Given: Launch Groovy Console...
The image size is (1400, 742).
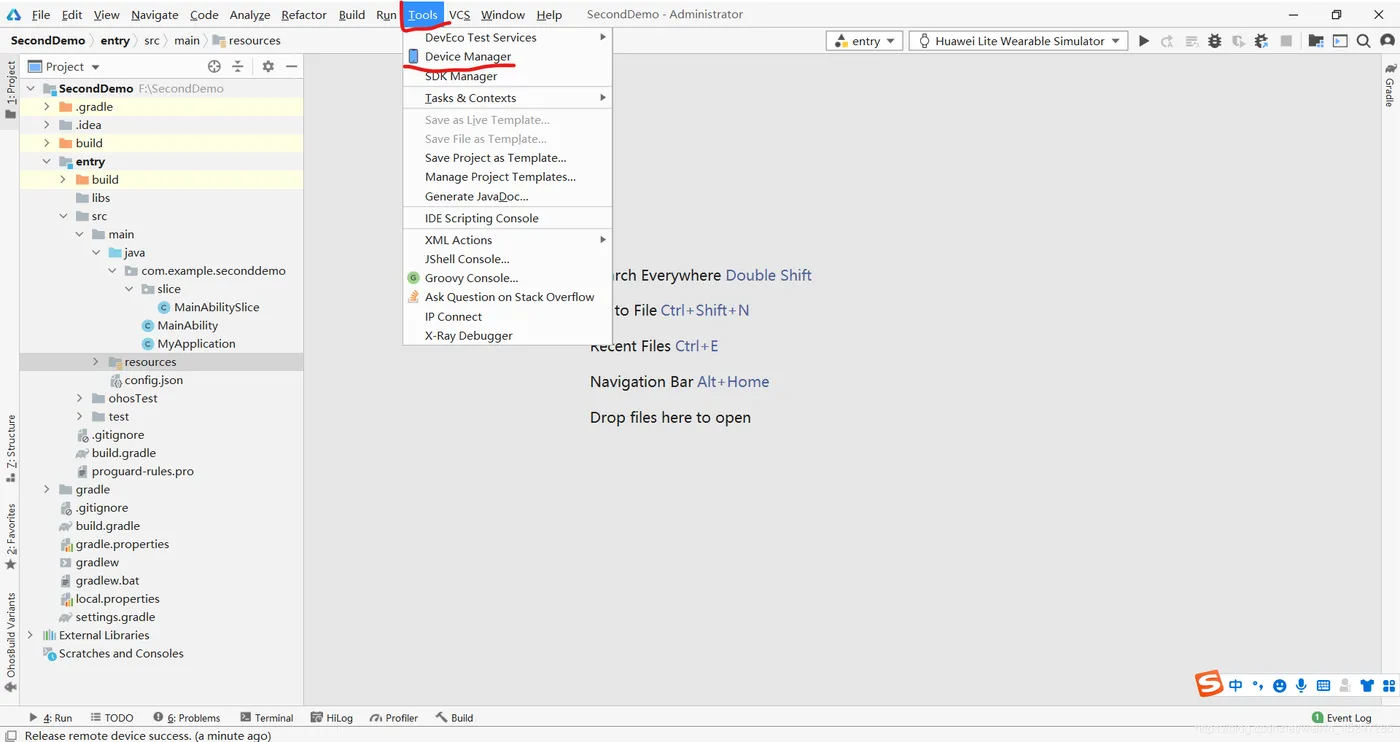Looking at the screenshot, I should point(507,278).
